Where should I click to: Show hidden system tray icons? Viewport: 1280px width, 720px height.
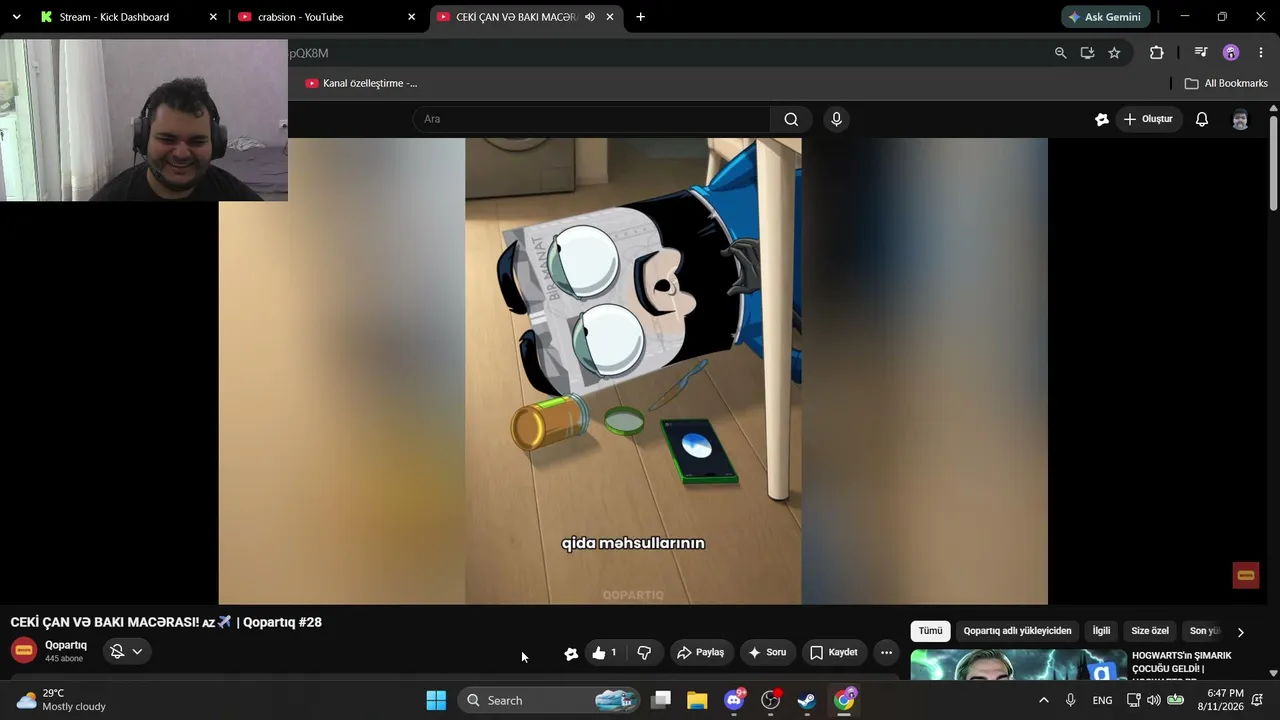pos(1044,700)
